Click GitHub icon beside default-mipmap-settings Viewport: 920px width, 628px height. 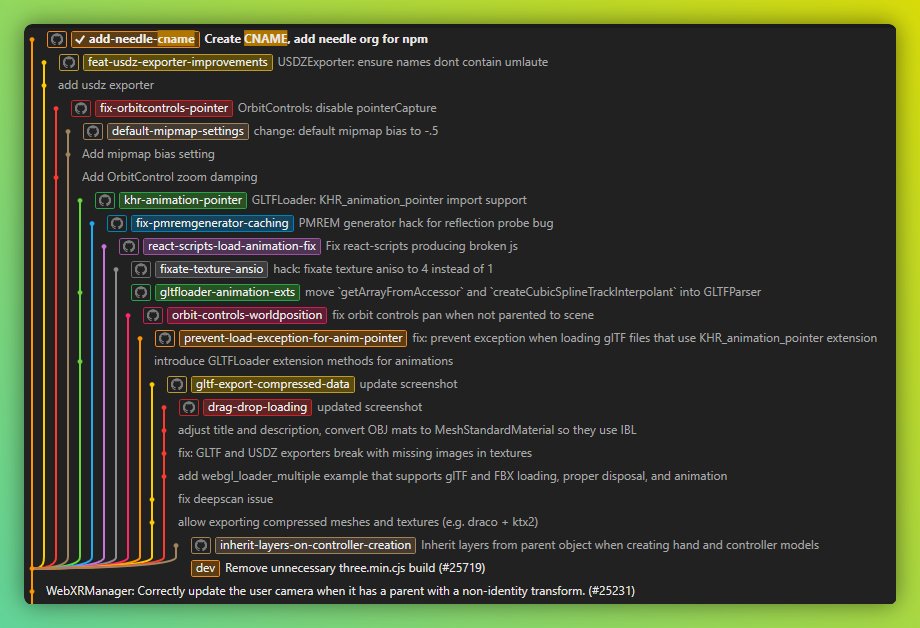[93, 131]
